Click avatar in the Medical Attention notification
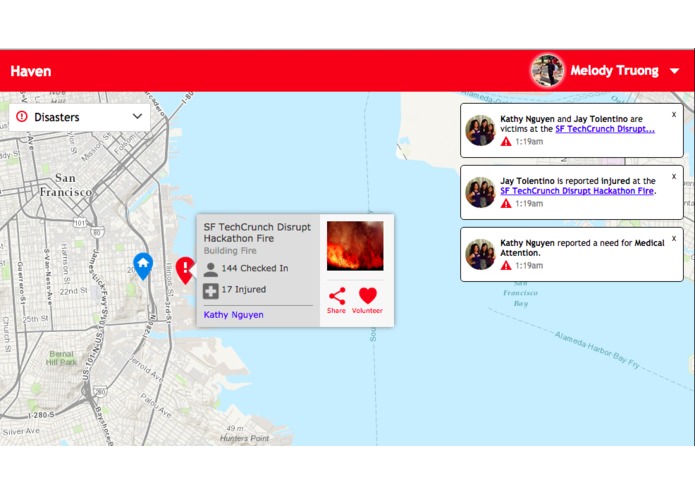 [480, 254]
